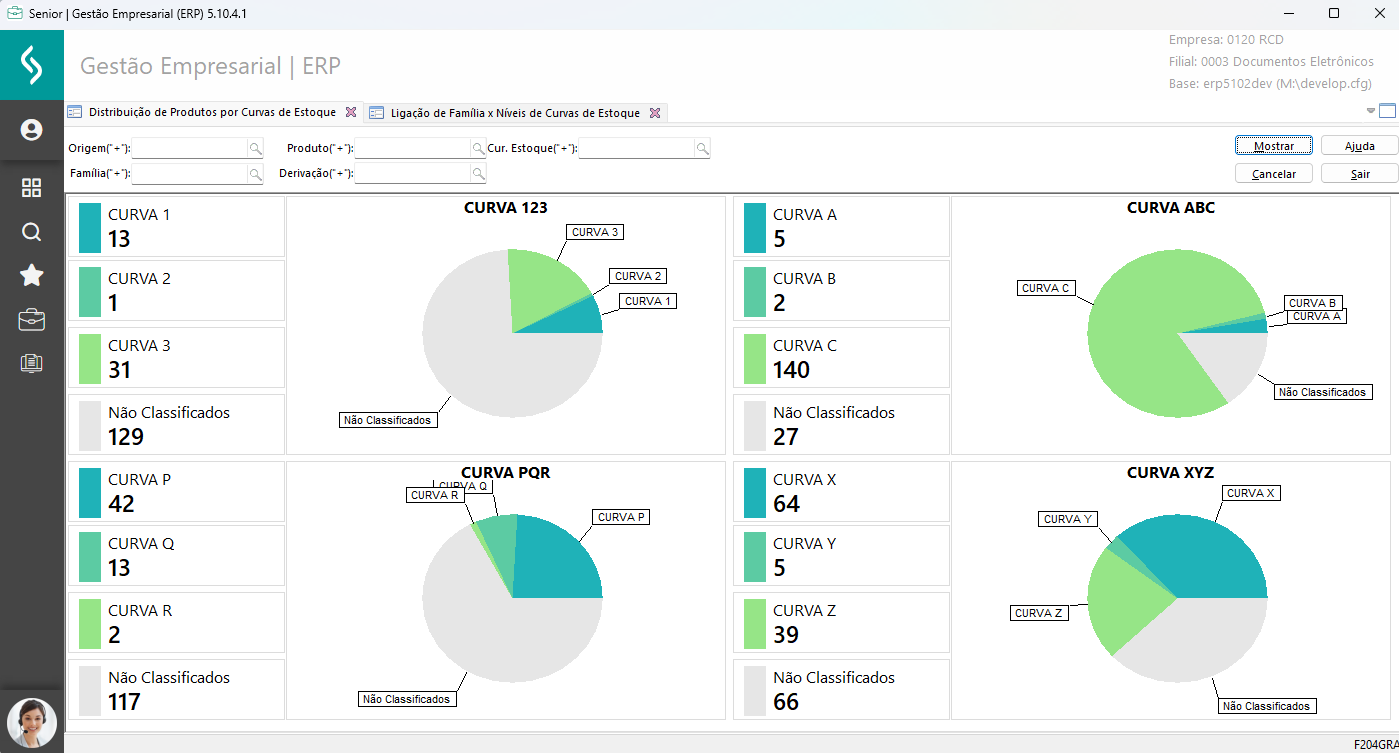The width and height of the screenshot is (1399, 753).
Task: Open the Família field lookup magnifier
Action: 256,174
